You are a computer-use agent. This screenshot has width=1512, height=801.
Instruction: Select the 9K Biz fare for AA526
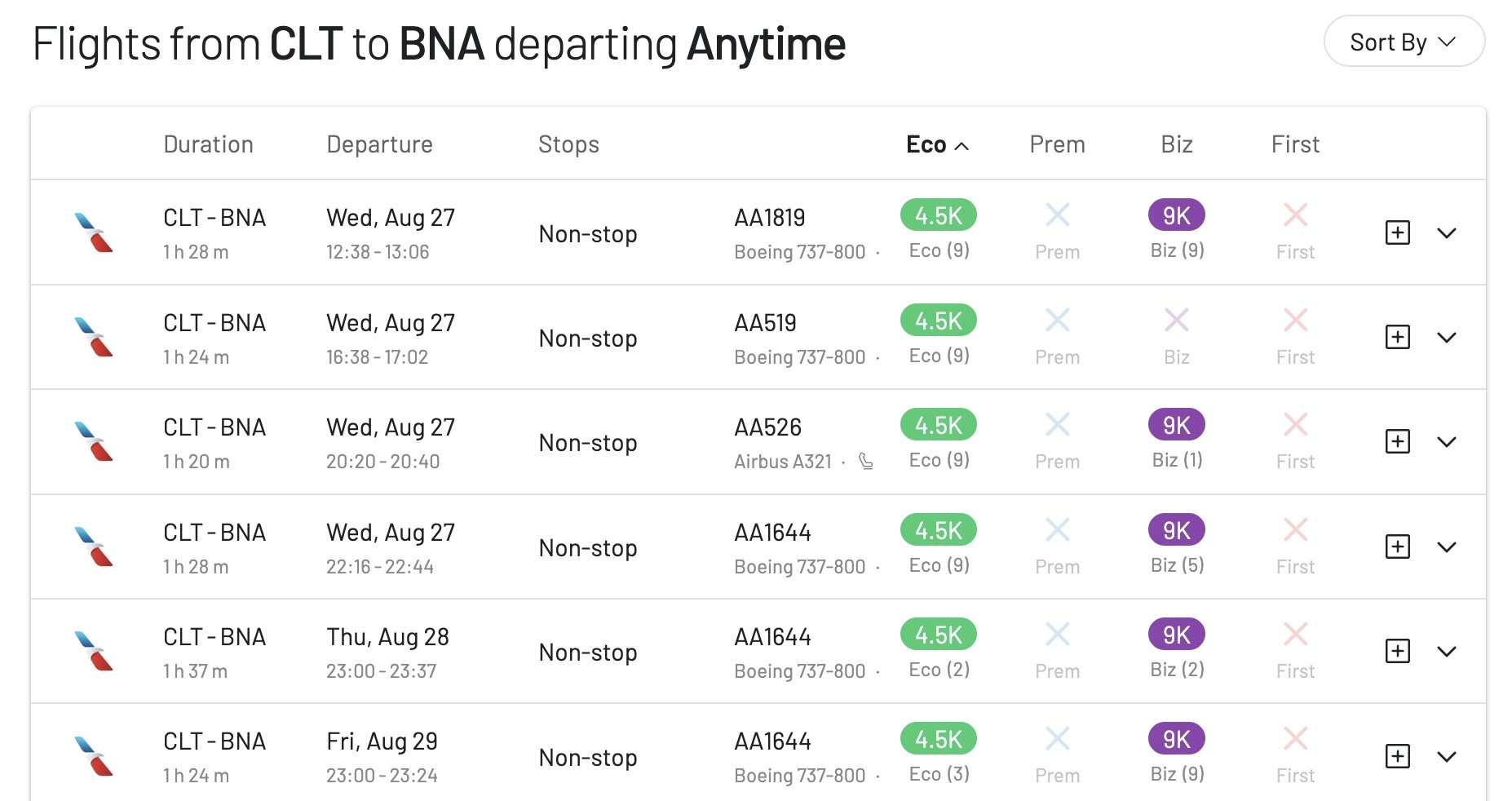click(1176, 425)
